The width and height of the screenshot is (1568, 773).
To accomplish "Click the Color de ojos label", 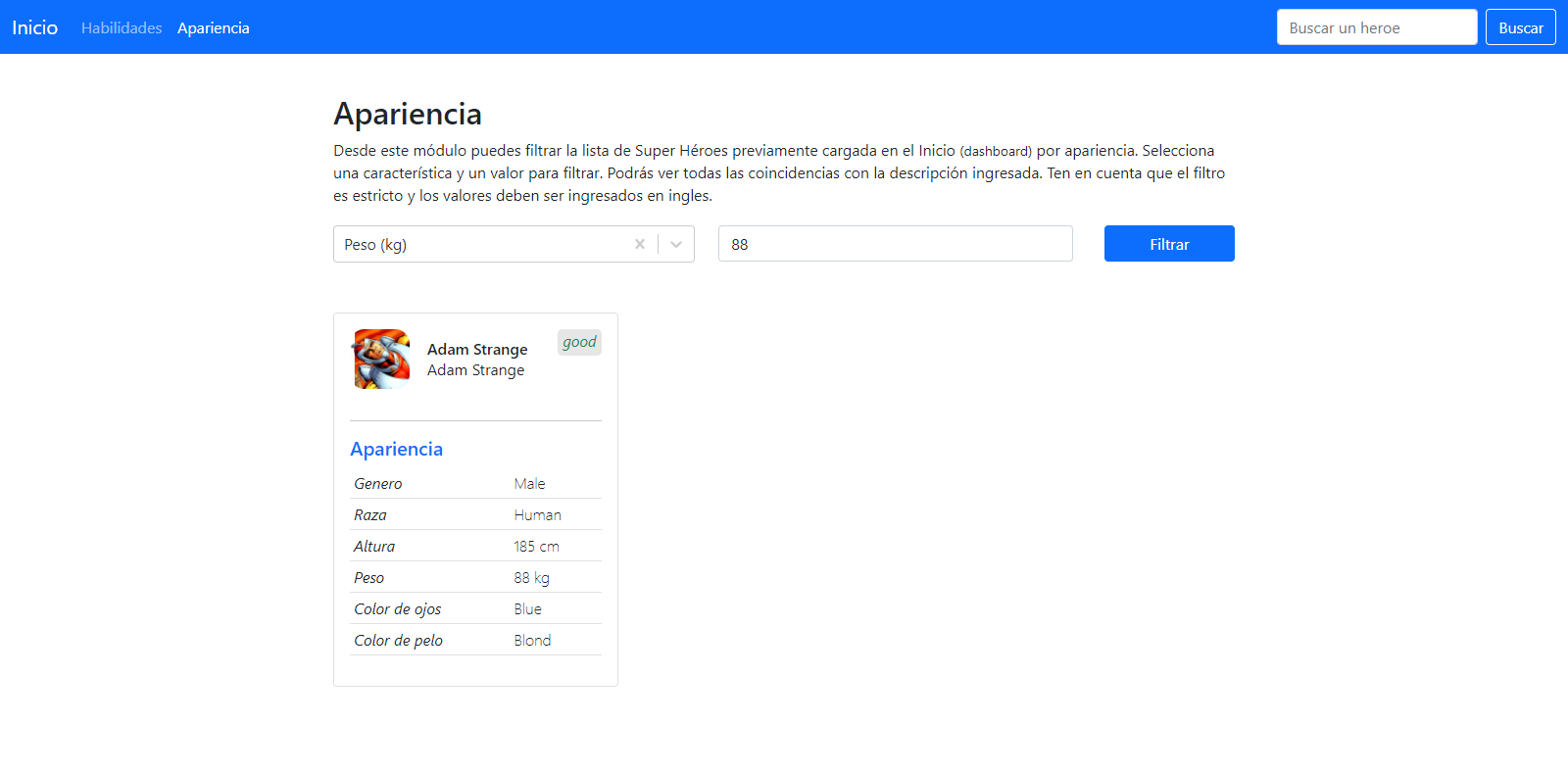I will point(398,609).
